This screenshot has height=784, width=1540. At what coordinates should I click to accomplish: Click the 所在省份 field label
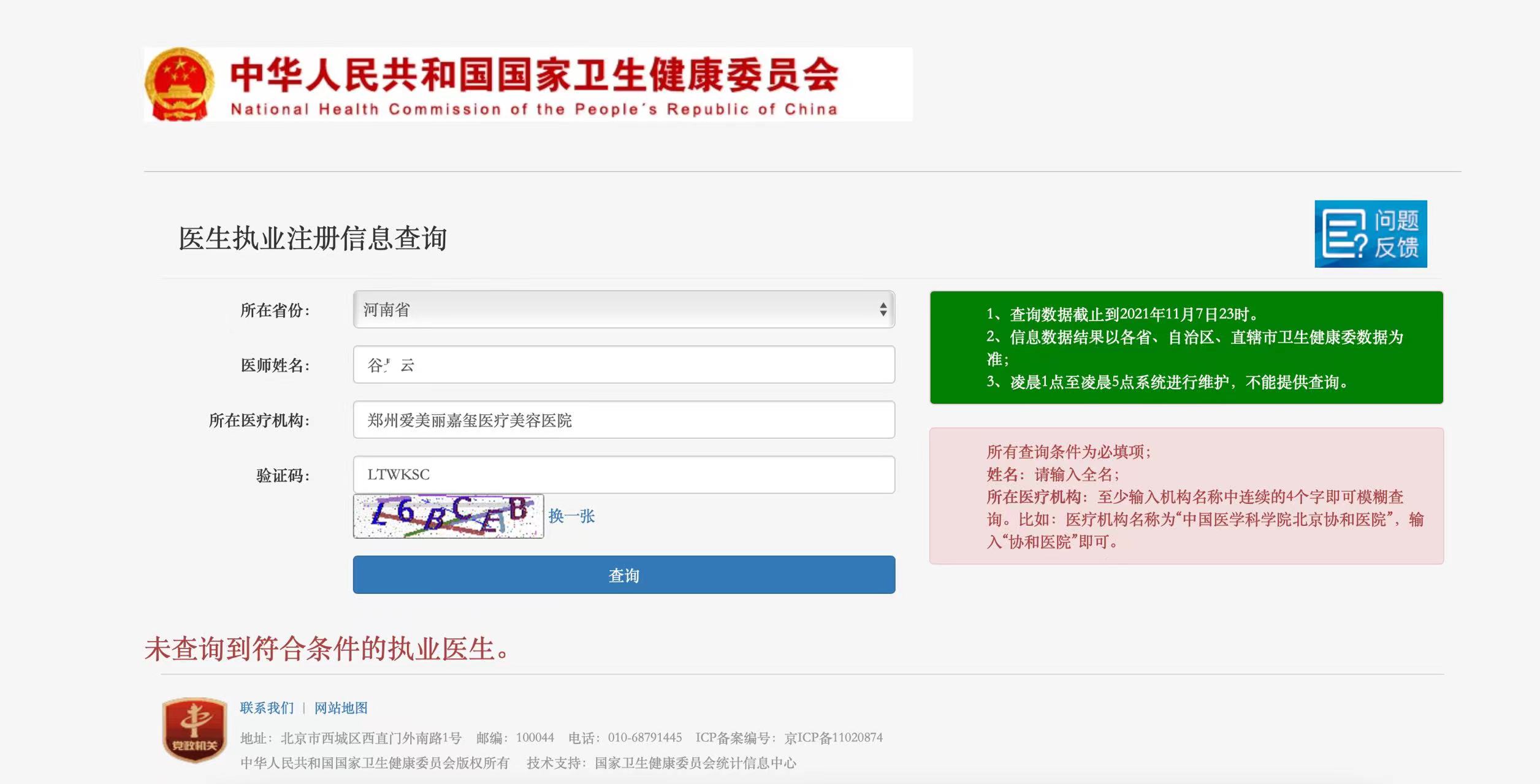point(275,310)
